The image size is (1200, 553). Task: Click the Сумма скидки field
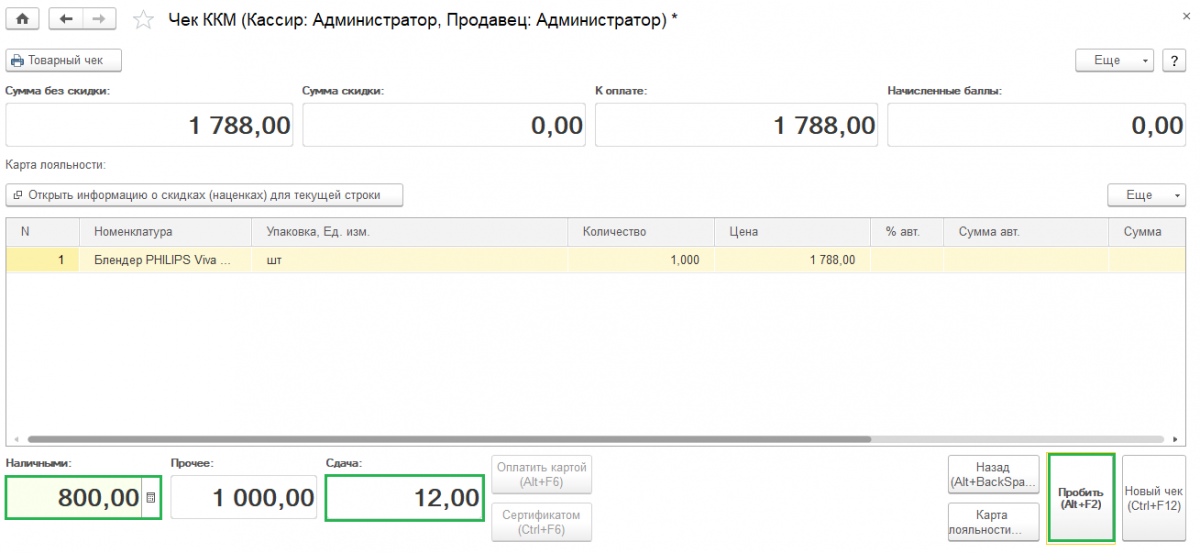point(444,125)
